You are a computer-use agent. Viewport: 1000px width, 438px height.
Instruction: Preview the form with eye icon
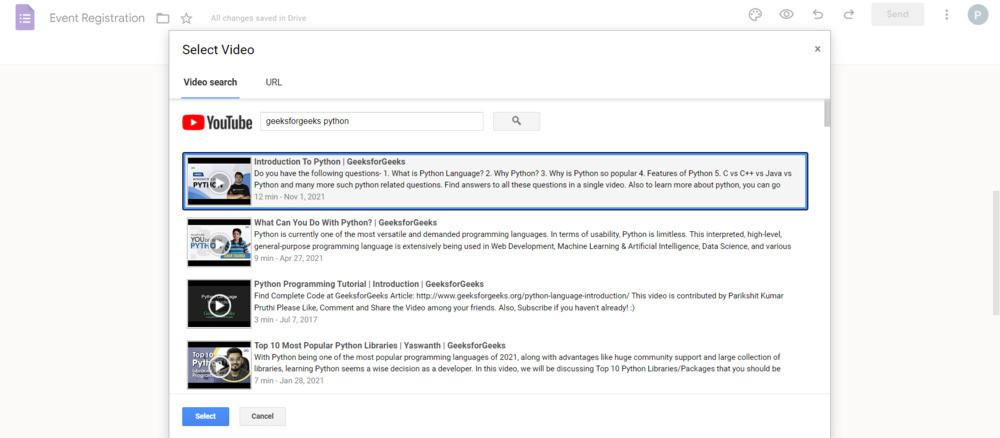[786, 15]
